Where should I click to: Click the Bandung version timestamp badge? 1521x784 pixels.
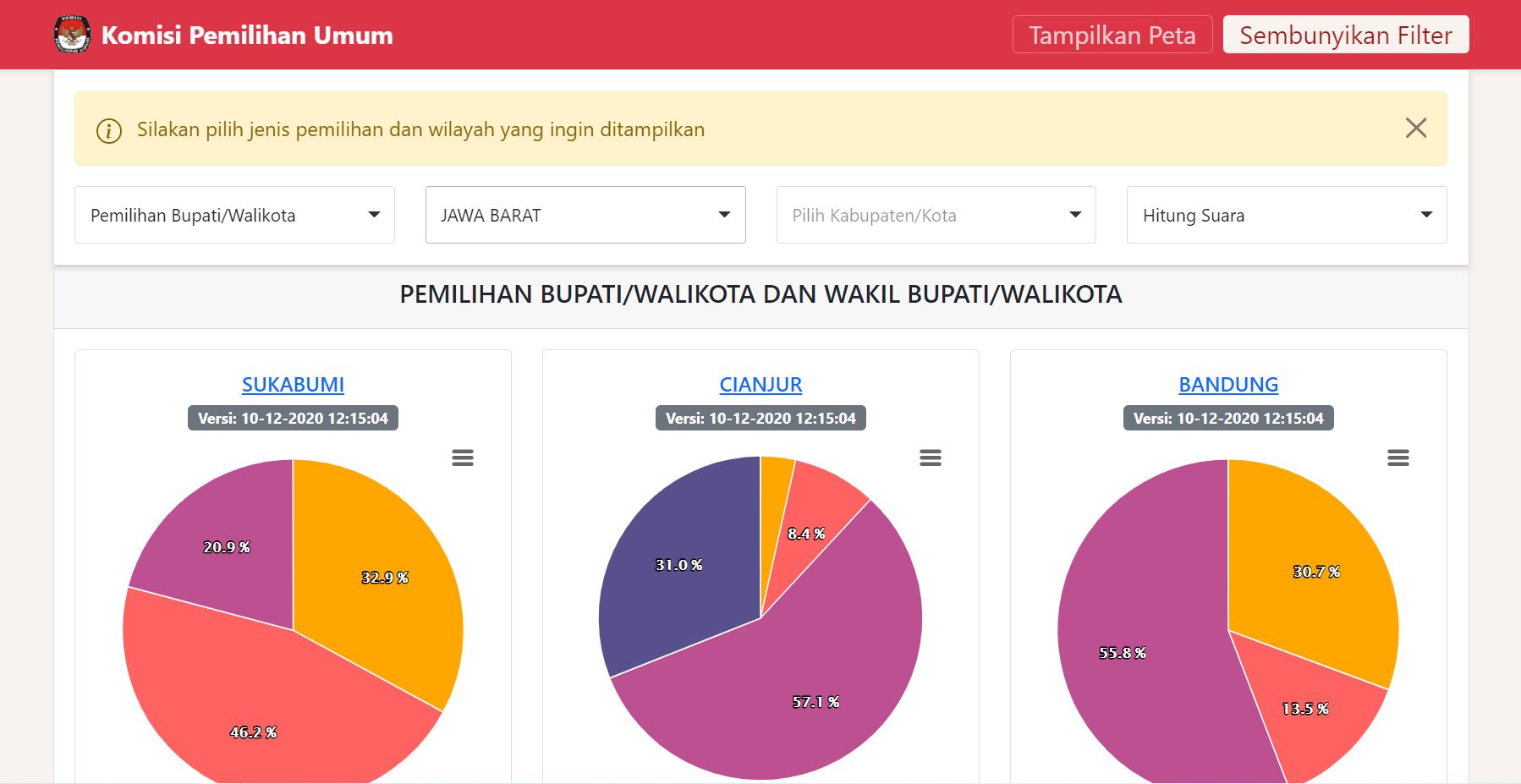[1228, 418]
